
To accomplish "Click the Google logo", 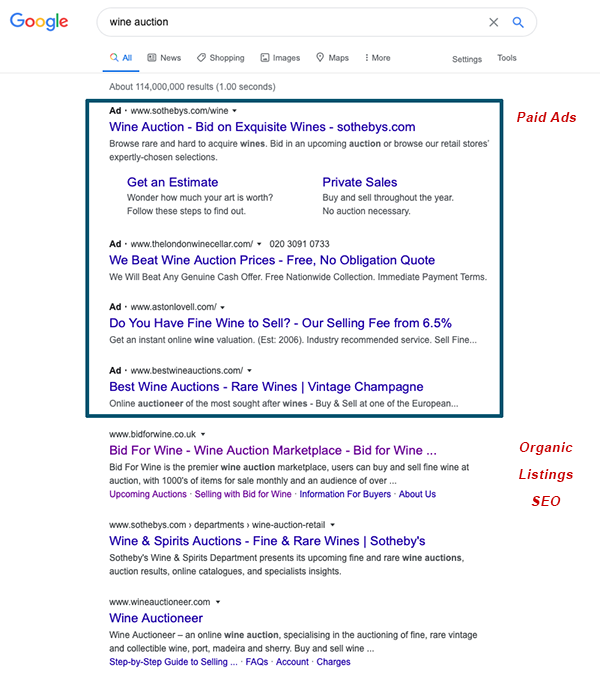I will [39, 21].
